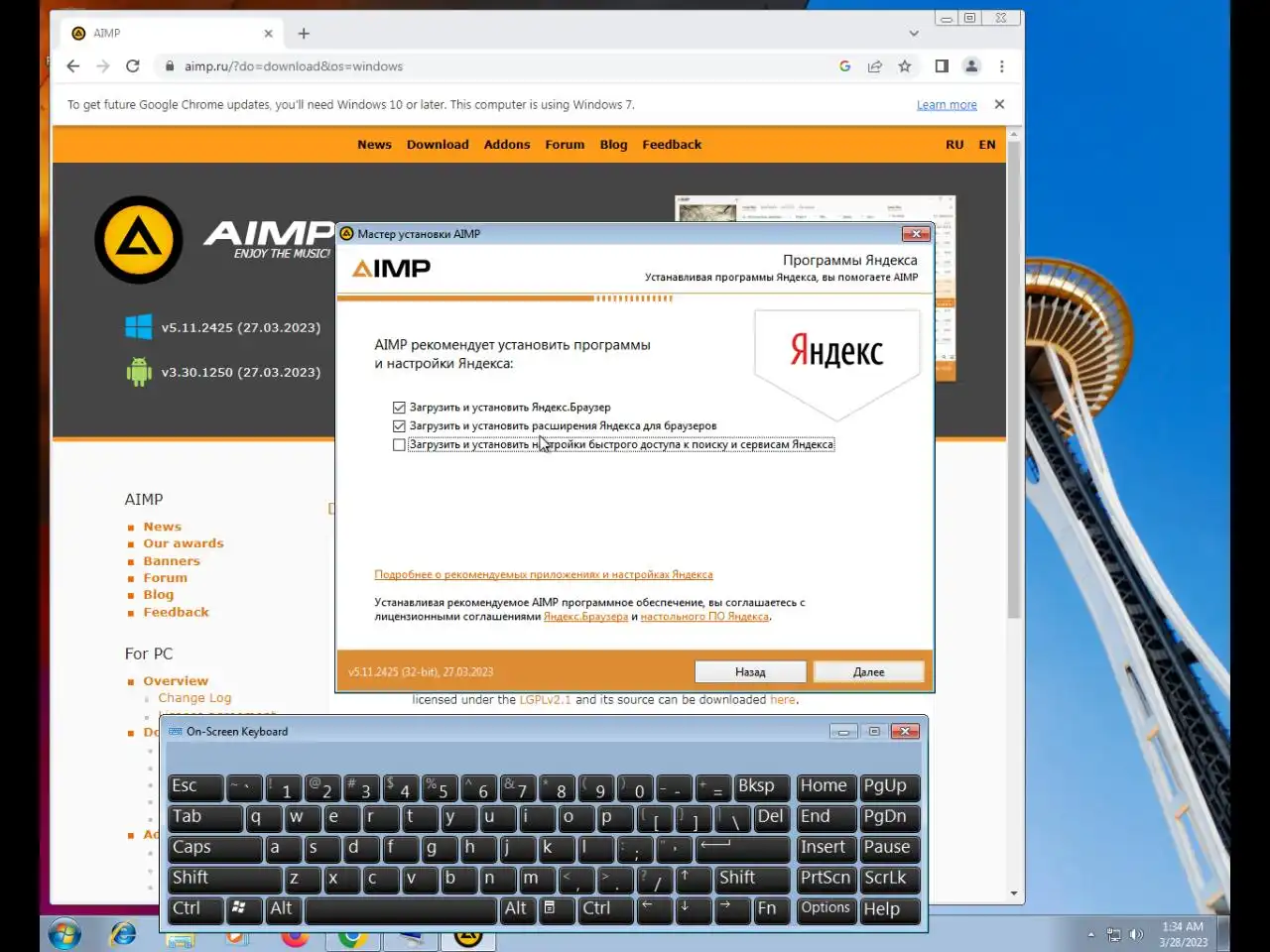Screen dimensions: 1270x952
Task: Open Banners sidebar link
Action: 172,561
